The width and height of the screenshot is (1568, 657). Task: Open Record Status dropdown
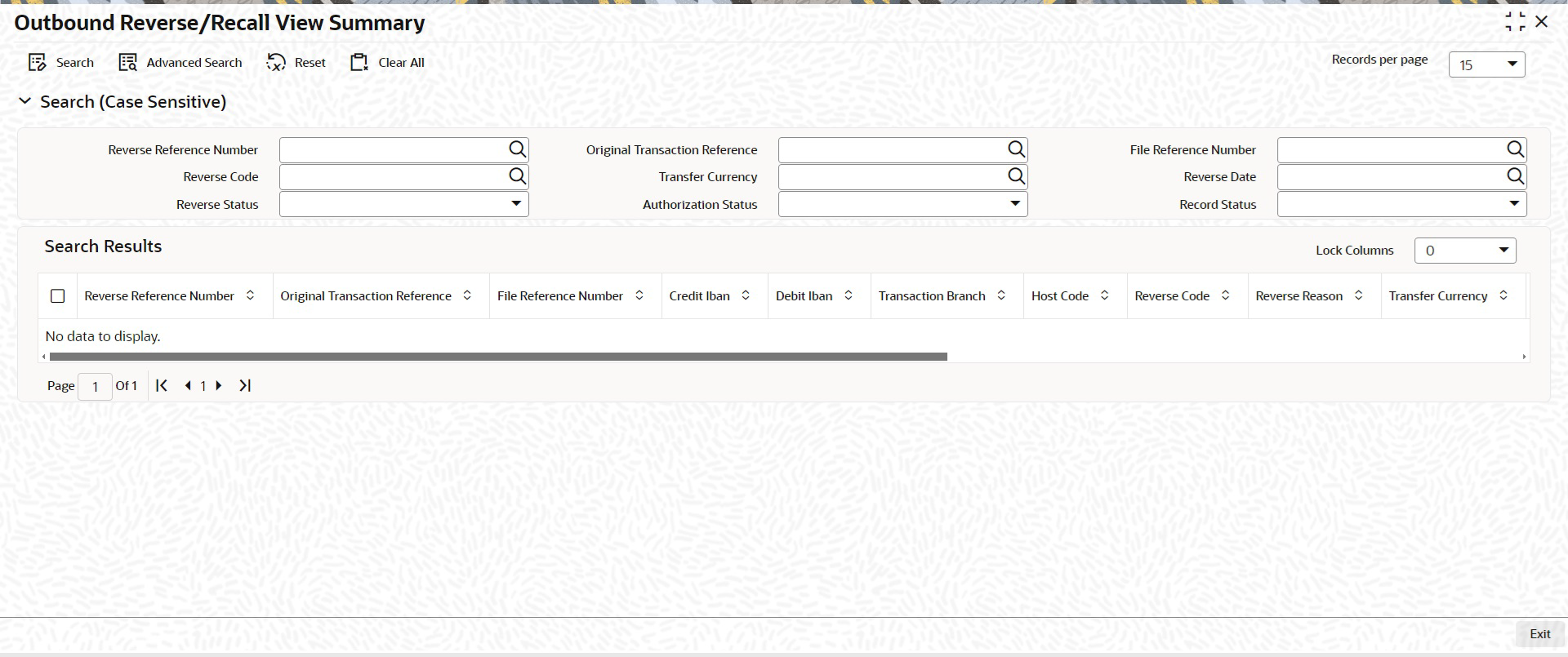pos(1401,204)
